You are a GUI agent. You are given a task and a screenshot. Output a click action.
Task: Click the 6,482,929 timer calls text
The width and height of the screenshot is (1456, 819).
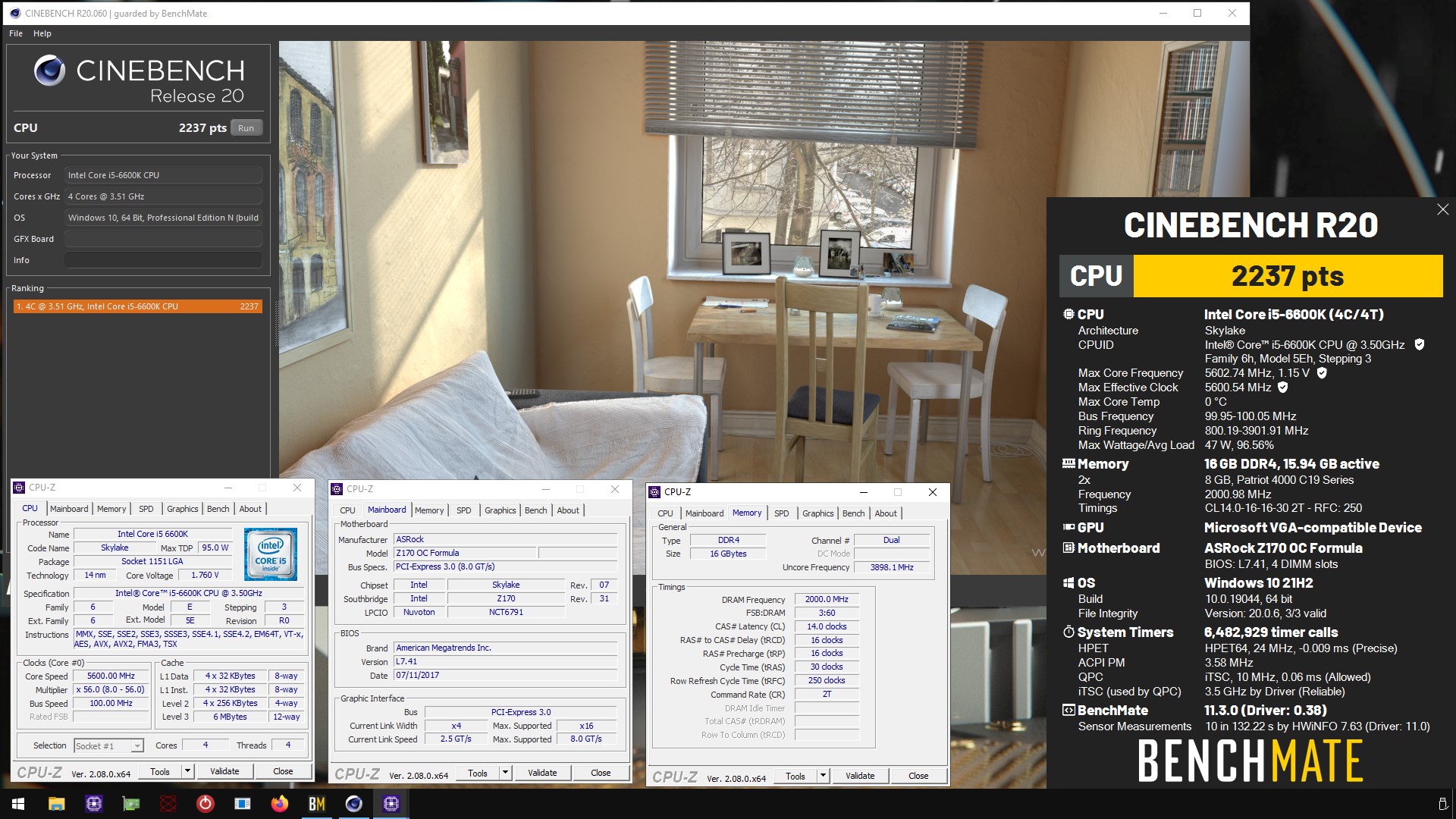(1271, 632)
